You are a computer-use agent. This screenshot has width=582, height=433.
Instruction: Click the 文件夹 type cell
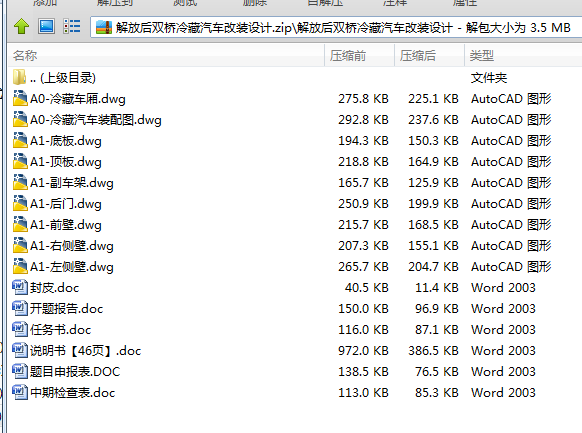[489, 78]
